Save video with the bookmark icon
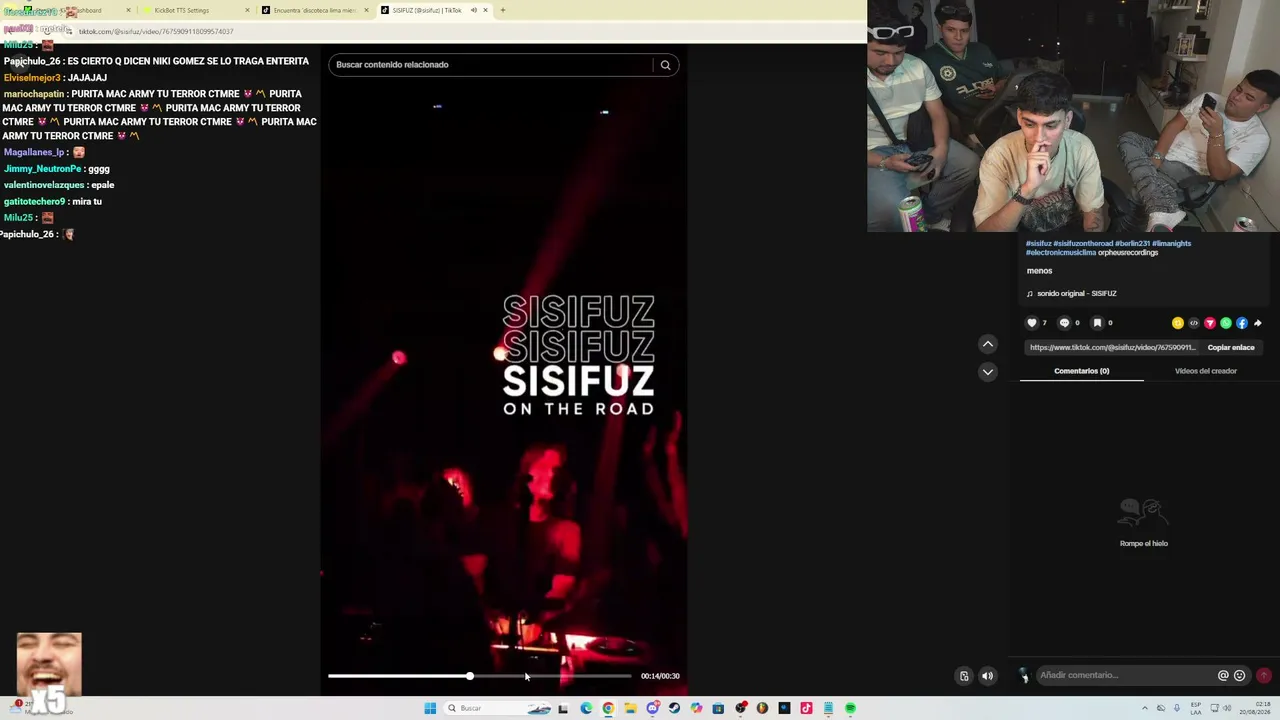 [1097, 323]
